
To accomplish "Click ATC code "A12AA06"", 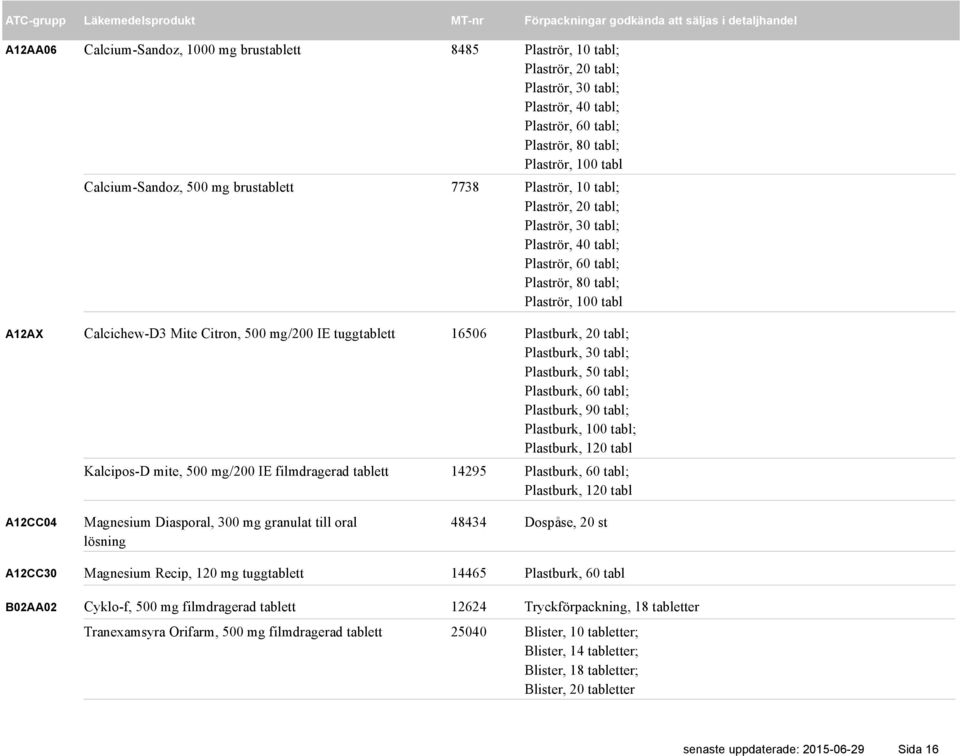I will pyautogui.click(x=31, y=50).
